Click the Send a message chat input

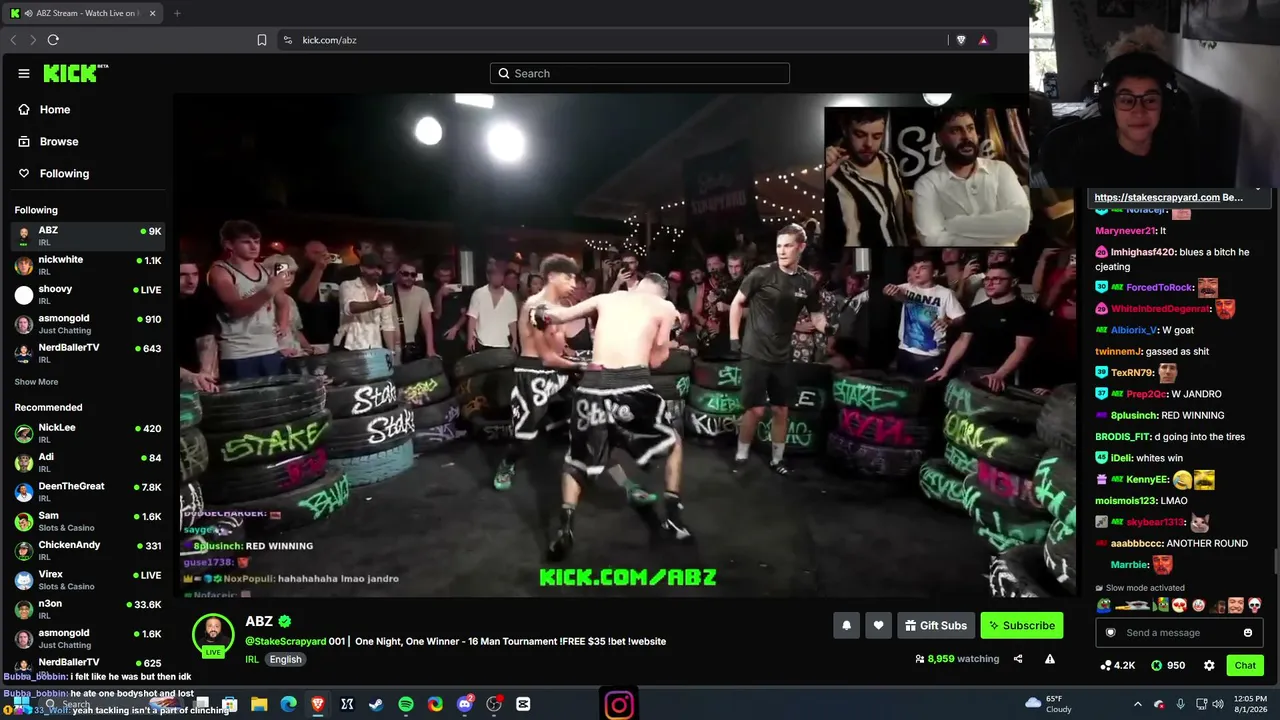[1180, 632]
